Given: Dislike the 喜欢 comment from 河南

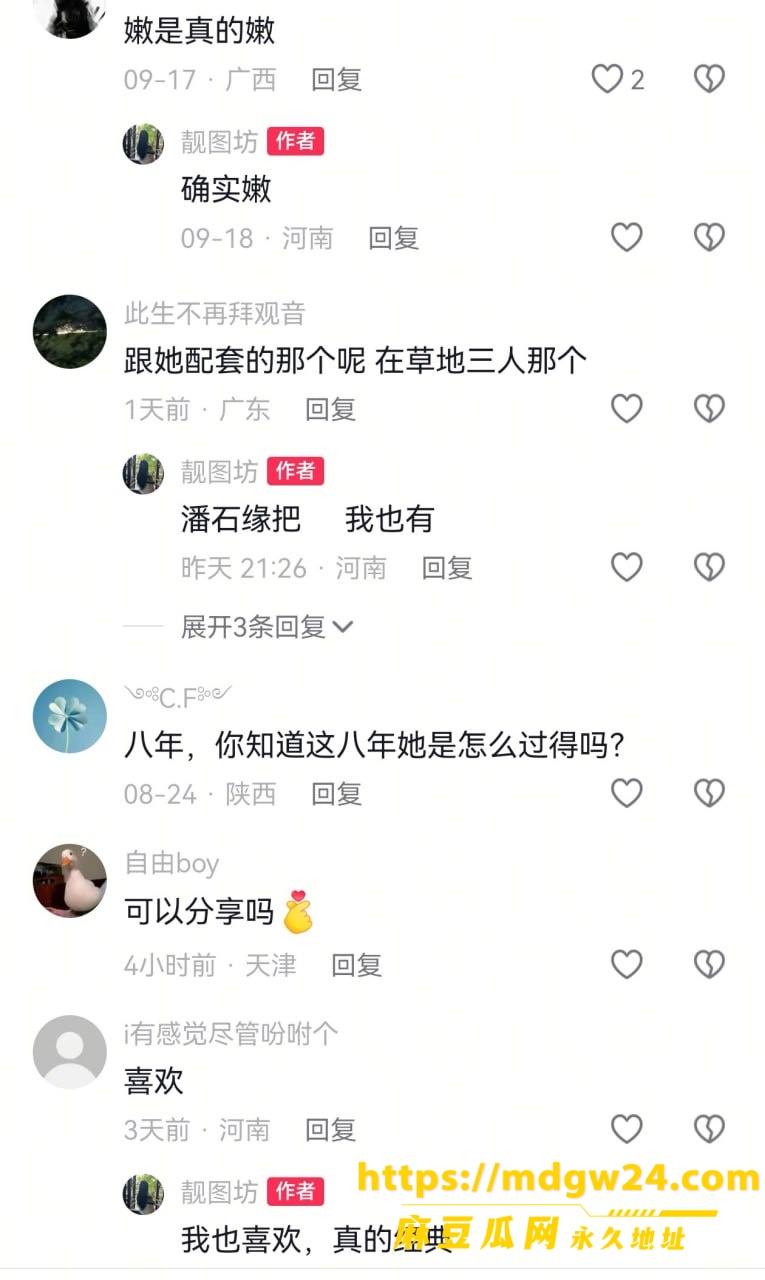Looking at the screenshot, I should [x=709, y=1129].
